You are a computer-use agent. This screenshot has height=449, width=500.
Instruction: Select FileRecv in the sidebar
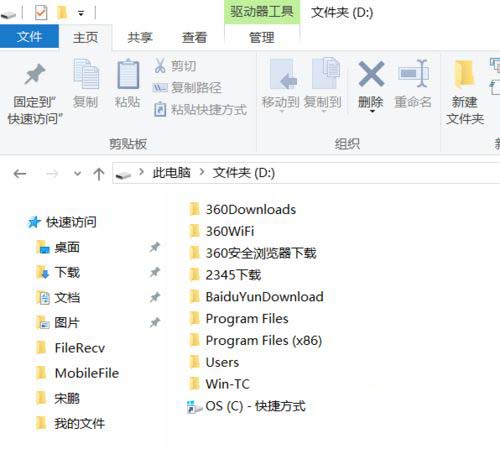pos(80,348)
